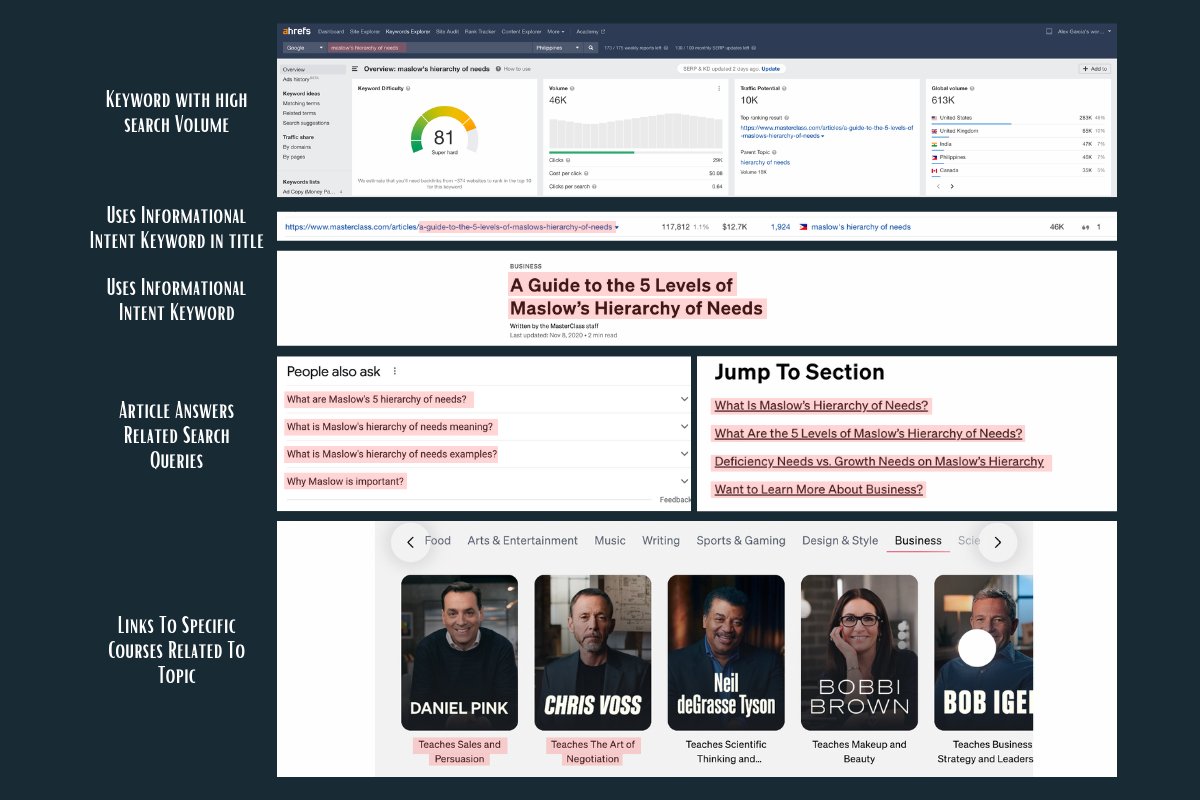
Task: Select the Writing category tab
Action: (x=661, y=541)
